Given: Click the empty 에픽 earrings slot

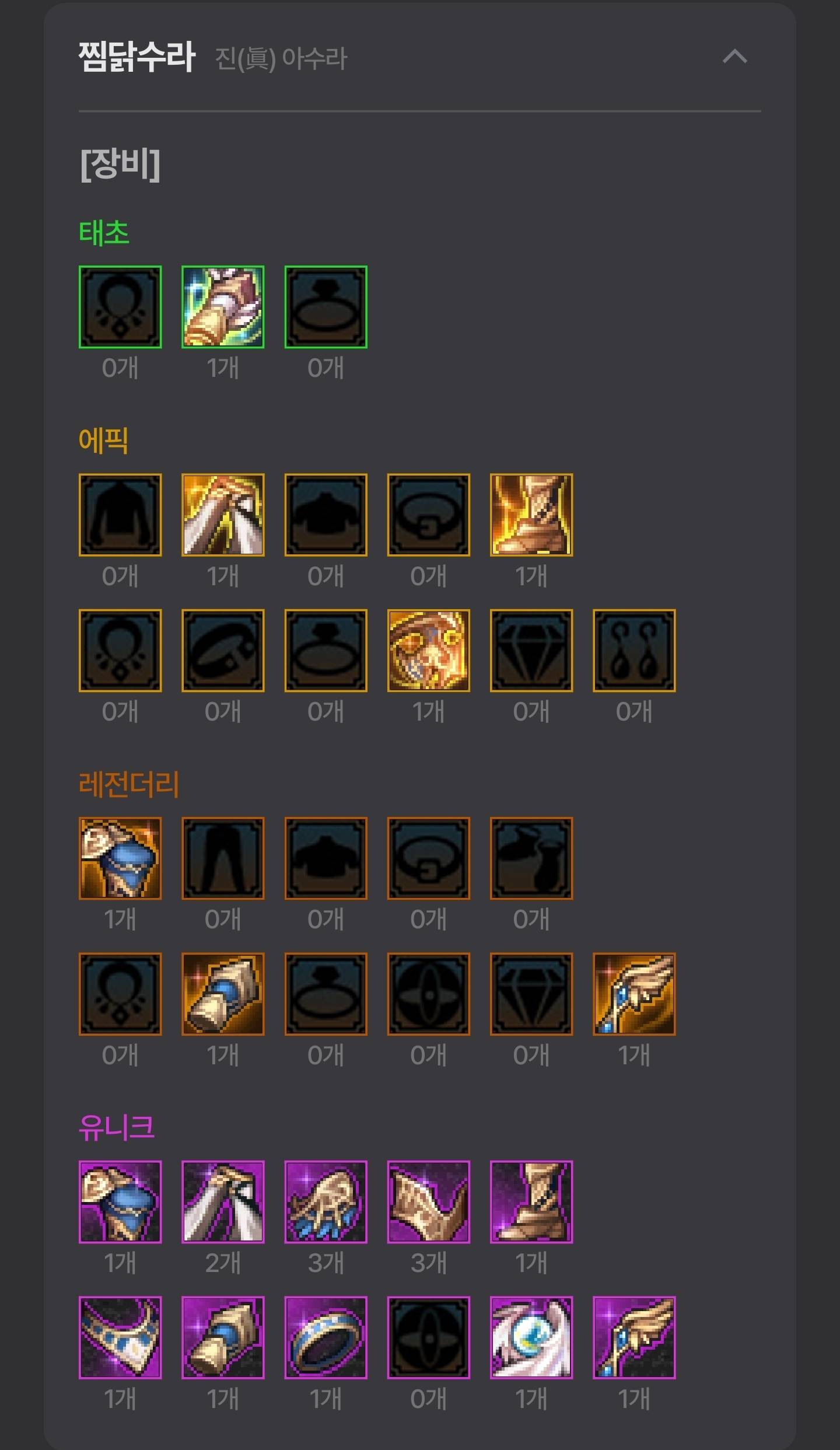Looking at the screenshot, I should pos(634,651).
